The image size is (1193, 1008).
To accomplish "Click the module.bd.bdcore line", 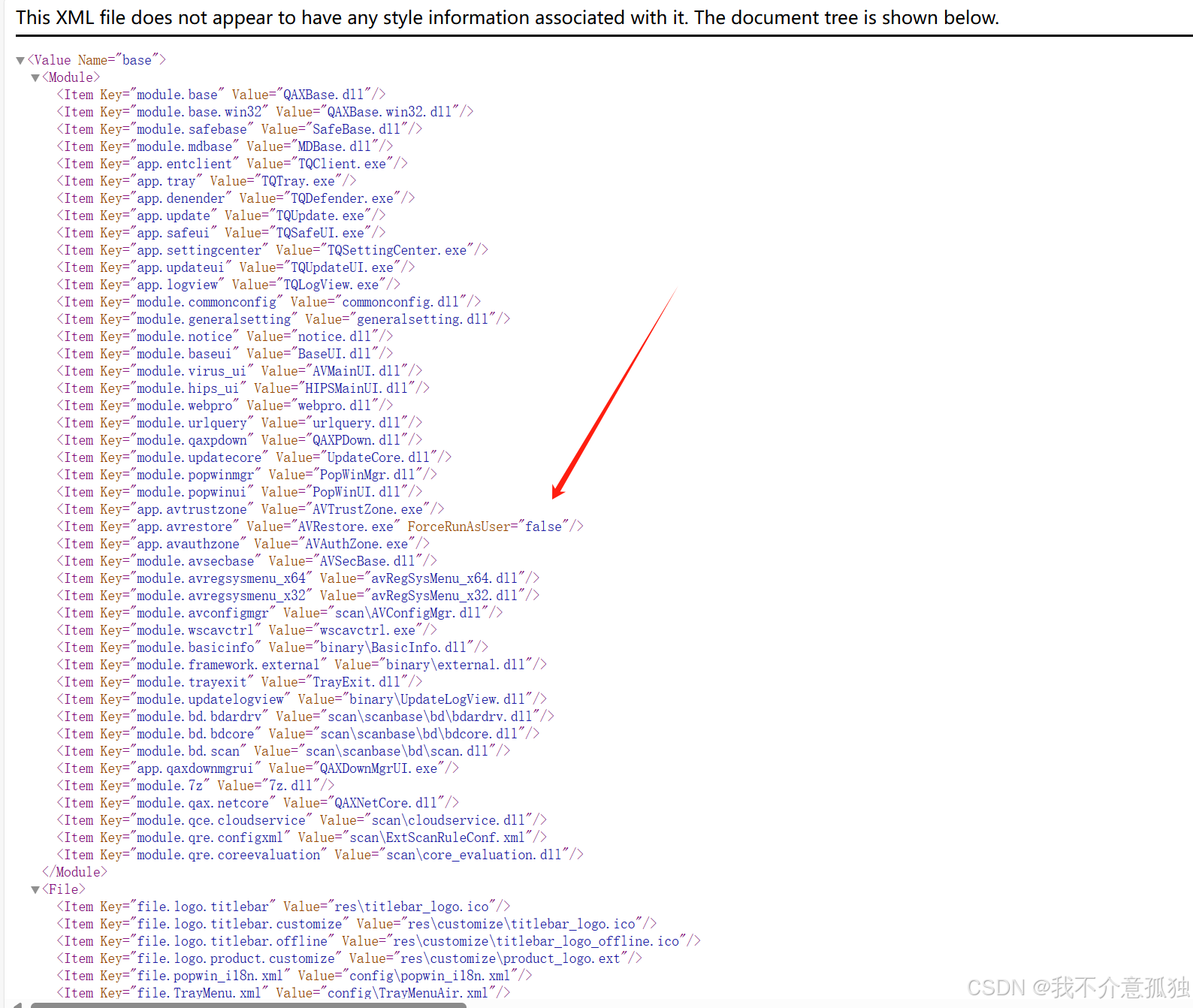I will [x=298, y=734].
